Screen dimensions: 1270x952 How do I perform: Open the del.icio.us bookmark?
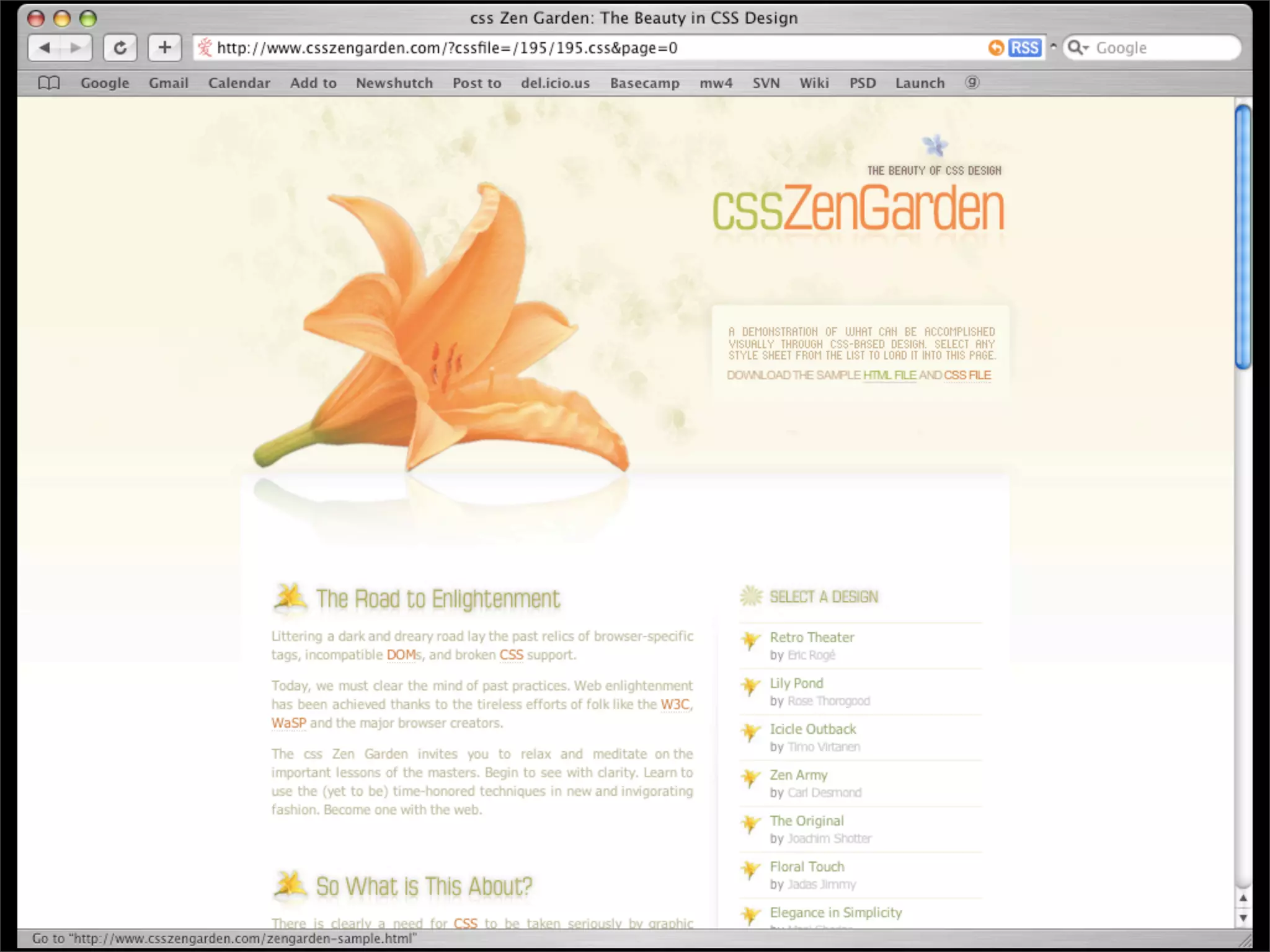point(555,82)
